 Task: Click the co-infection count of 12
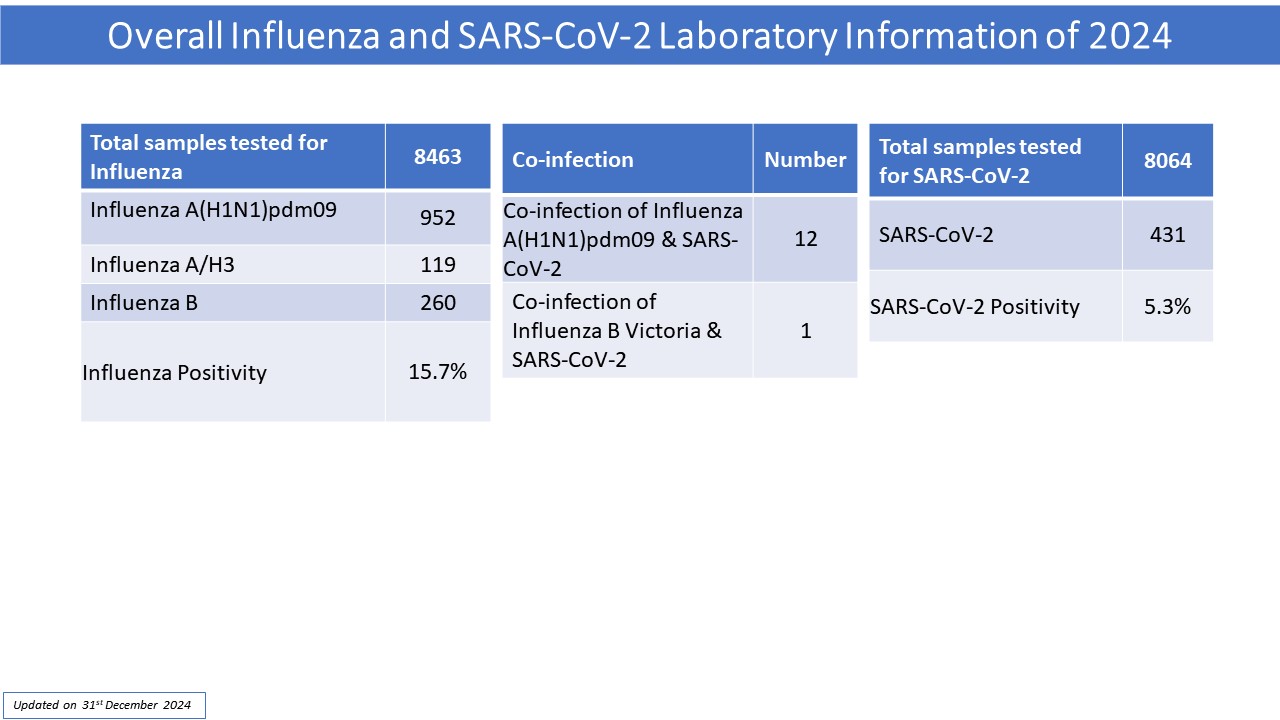click(x=805, y=239)
